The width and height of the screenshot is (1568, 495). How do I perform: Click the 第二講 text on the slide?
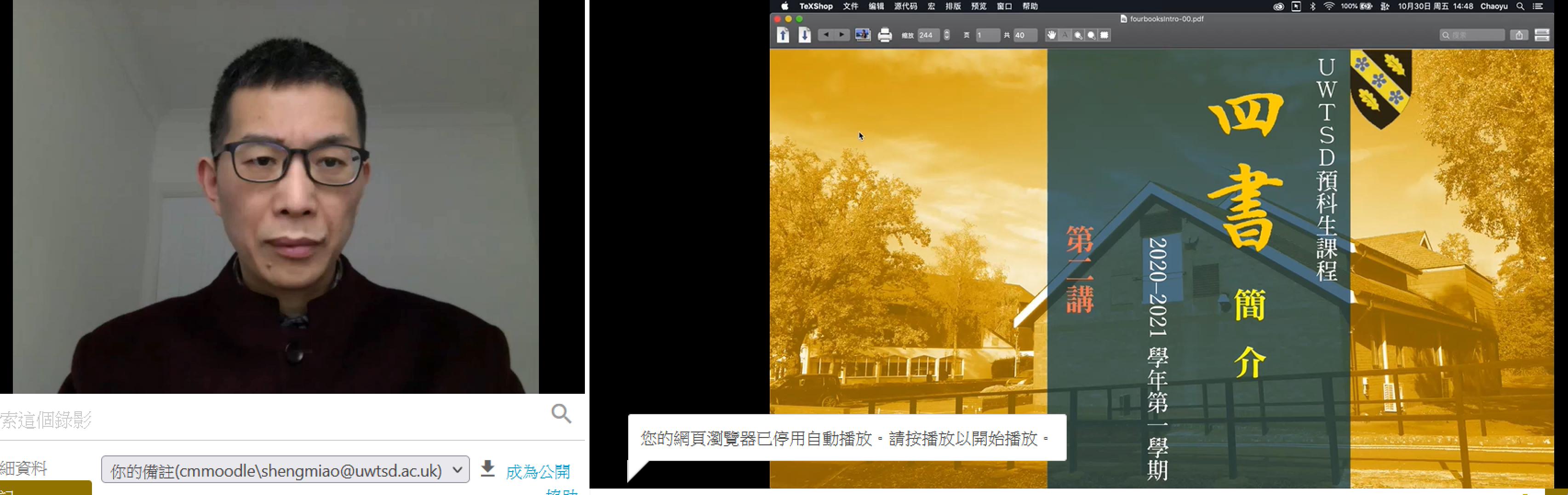point(1080,269)
